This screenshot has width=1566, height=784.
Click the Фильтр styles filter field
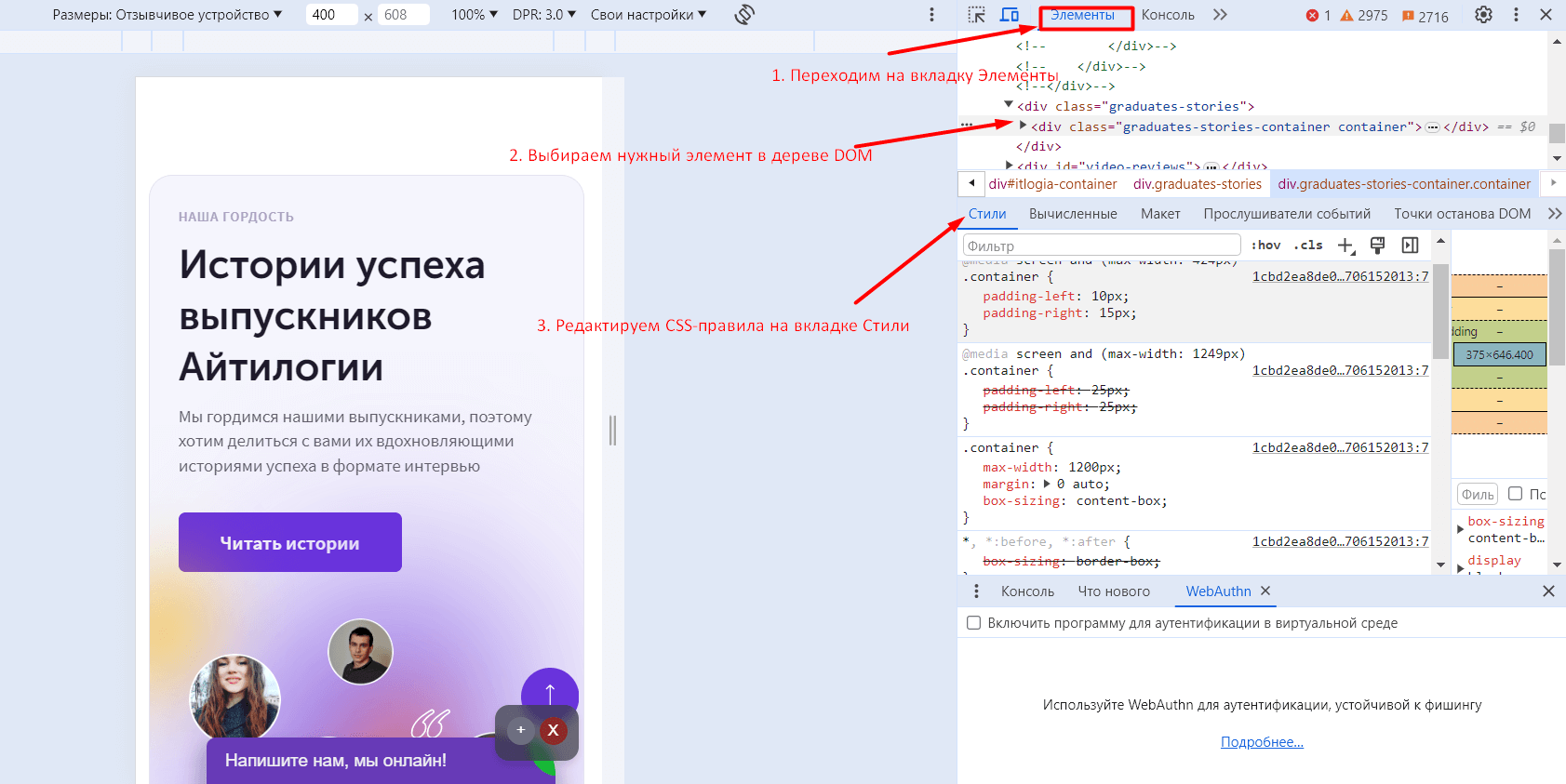tap(1101, 246)
